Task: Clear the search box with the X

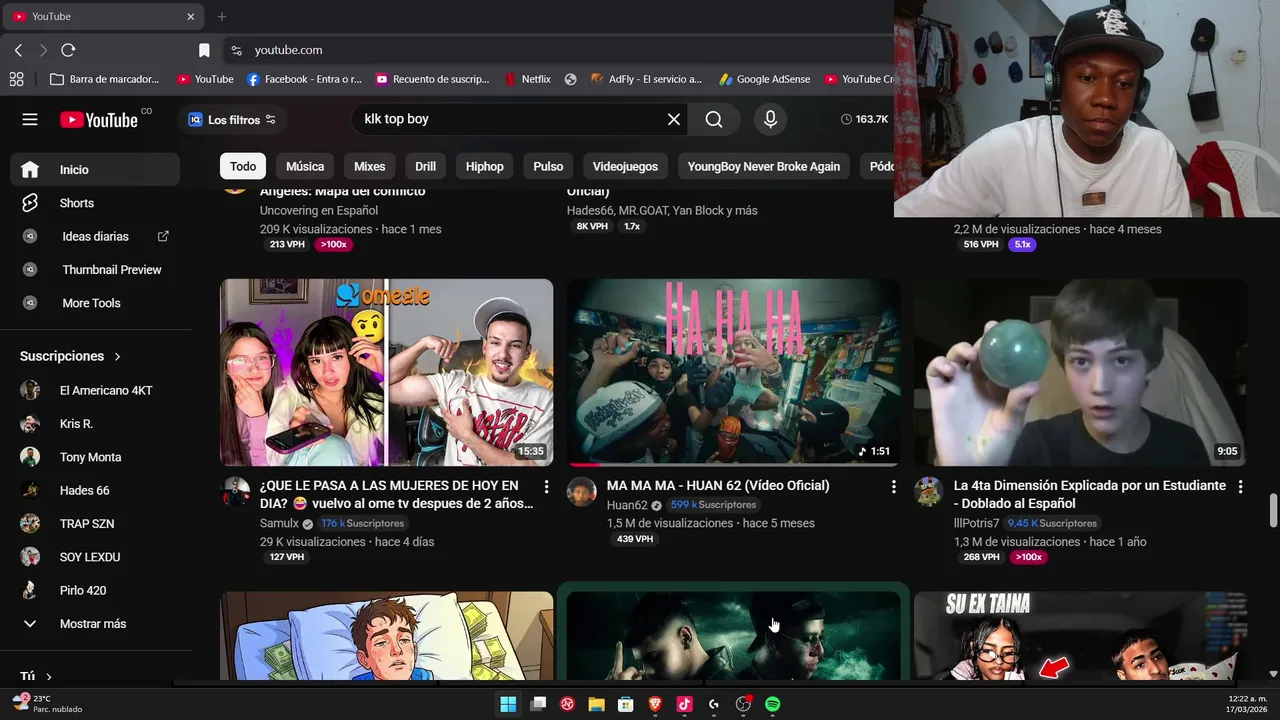Action: tap(674, 119)
